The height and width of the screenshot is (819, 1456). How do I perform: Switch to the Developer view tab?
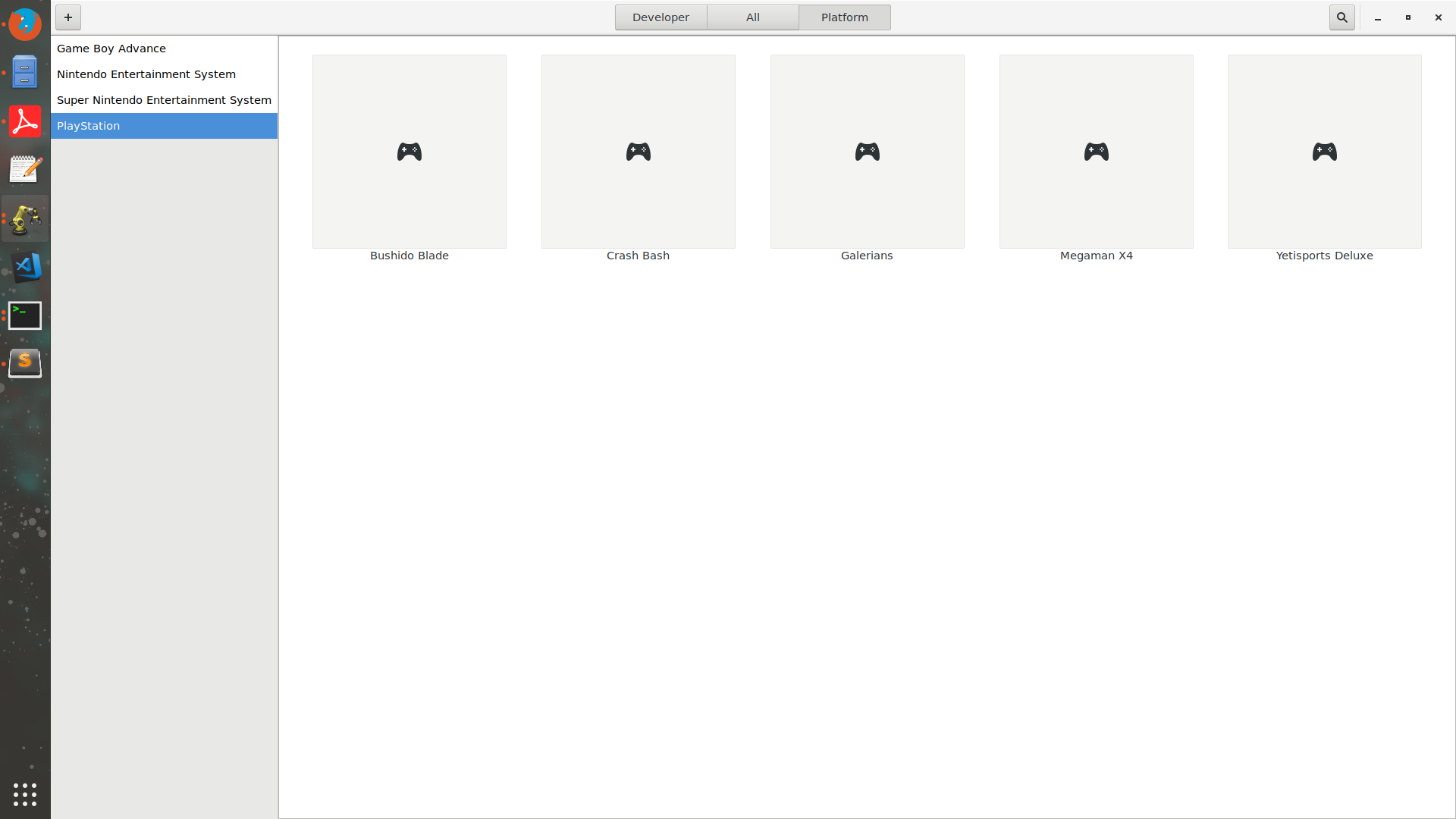pos(661,17)
